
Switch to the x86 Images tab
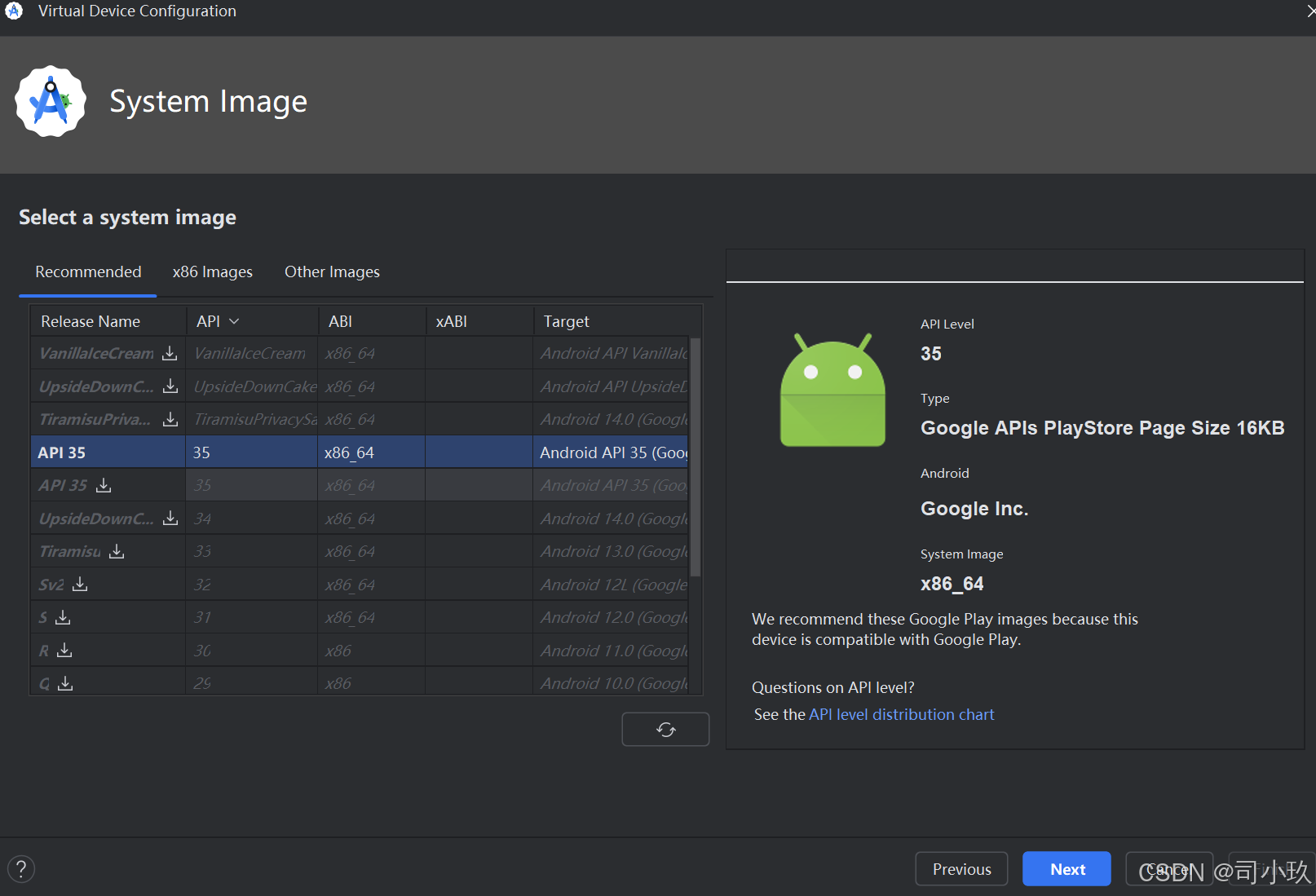(212, 271)
